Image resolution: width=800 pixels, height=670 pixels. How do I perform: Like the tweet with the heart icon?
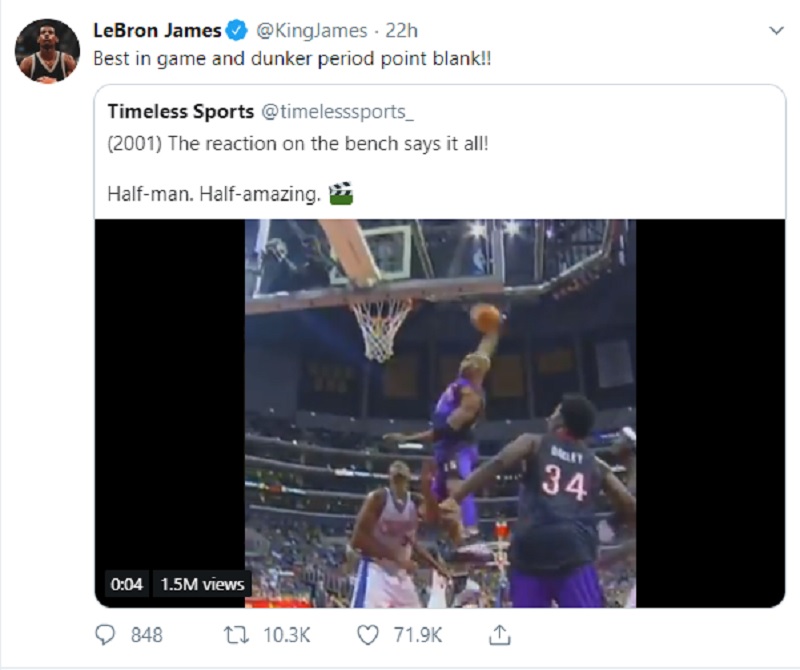point(367,635)
